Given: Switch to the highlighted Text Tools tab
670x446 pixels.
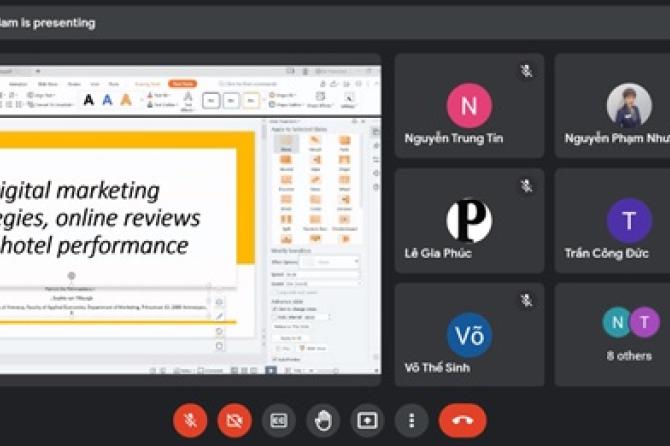Looking at the screenshot, I should [182, 84].
